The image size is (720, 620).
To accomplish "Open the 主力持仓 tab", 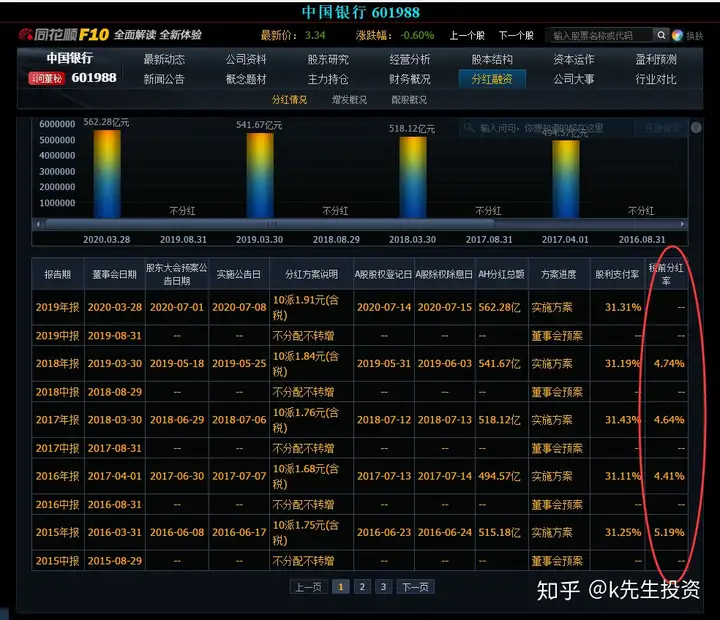I will [x=328, y=79].
